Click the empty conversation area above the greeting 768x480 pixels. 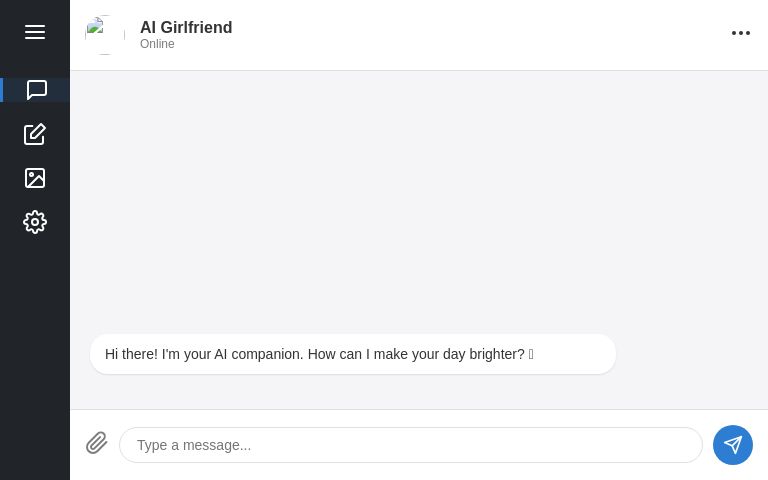coord(418,200)
